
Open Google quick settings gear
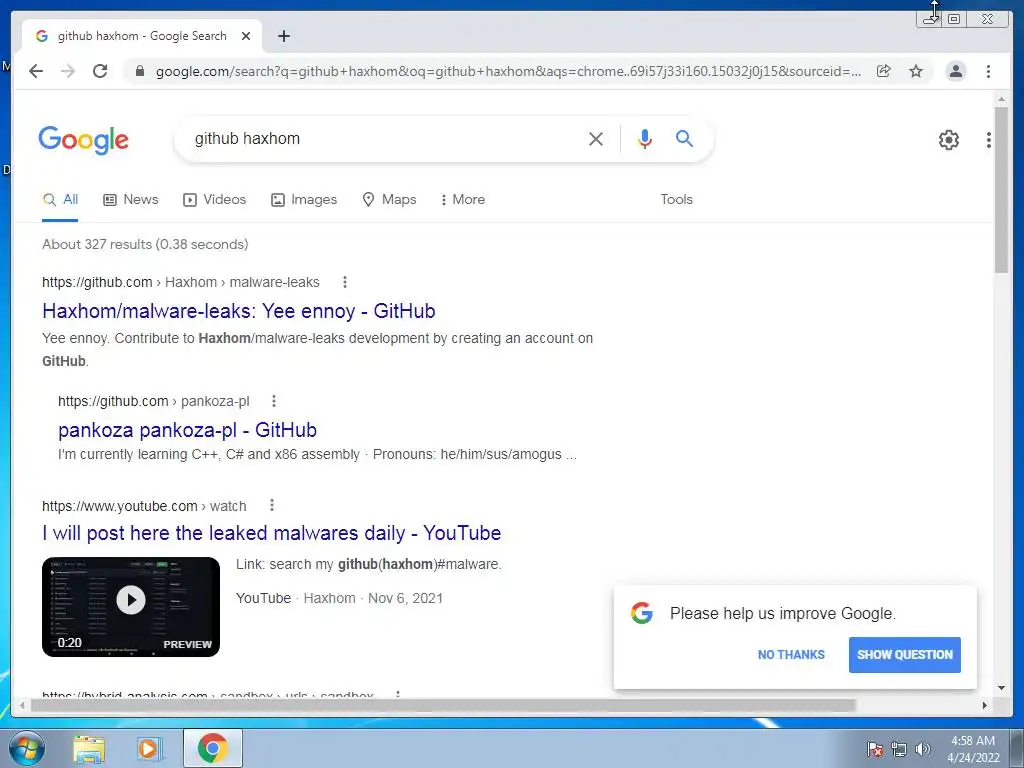point(949,139)
